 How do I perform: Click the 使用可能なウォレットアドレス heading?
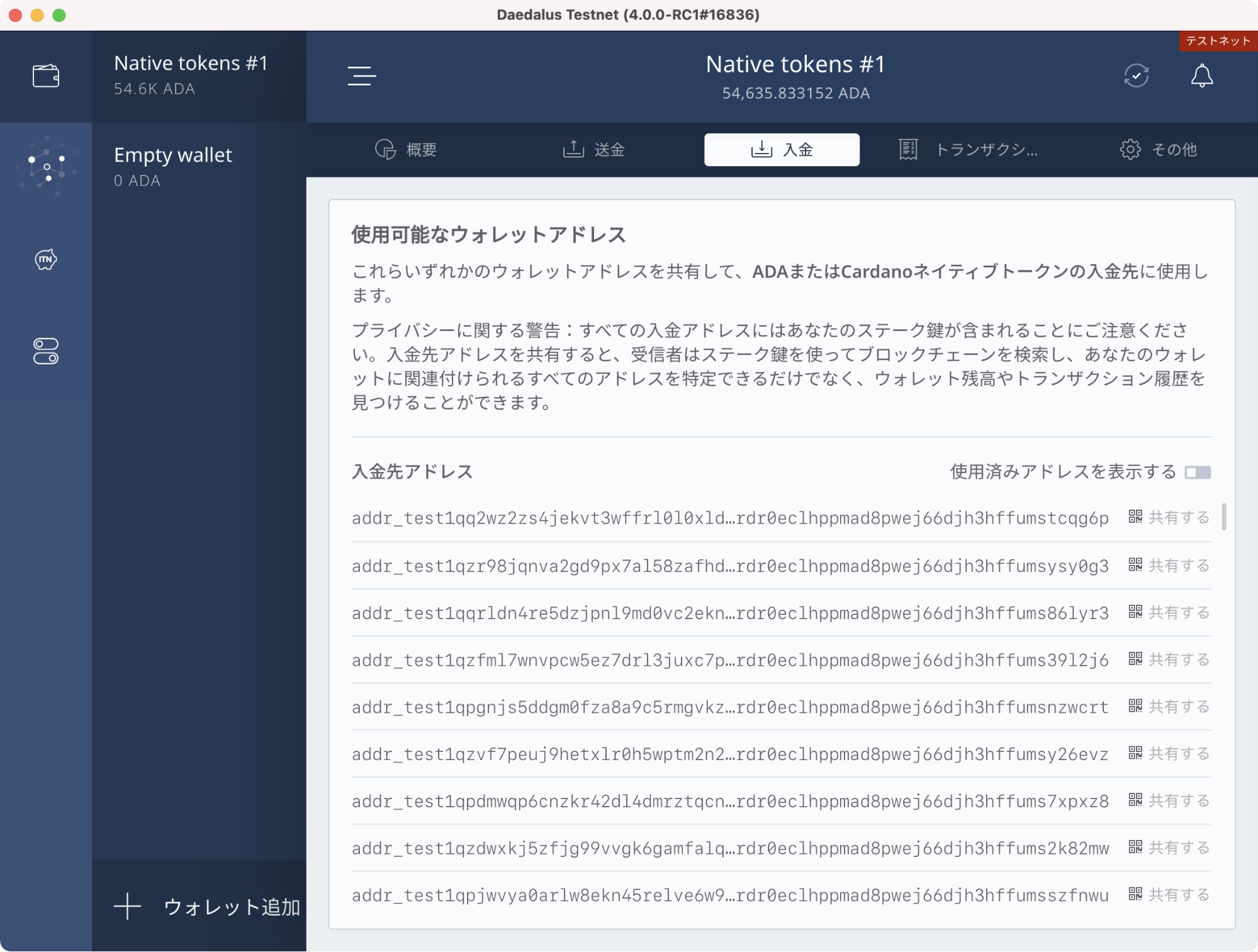click(x=488, y=235)
